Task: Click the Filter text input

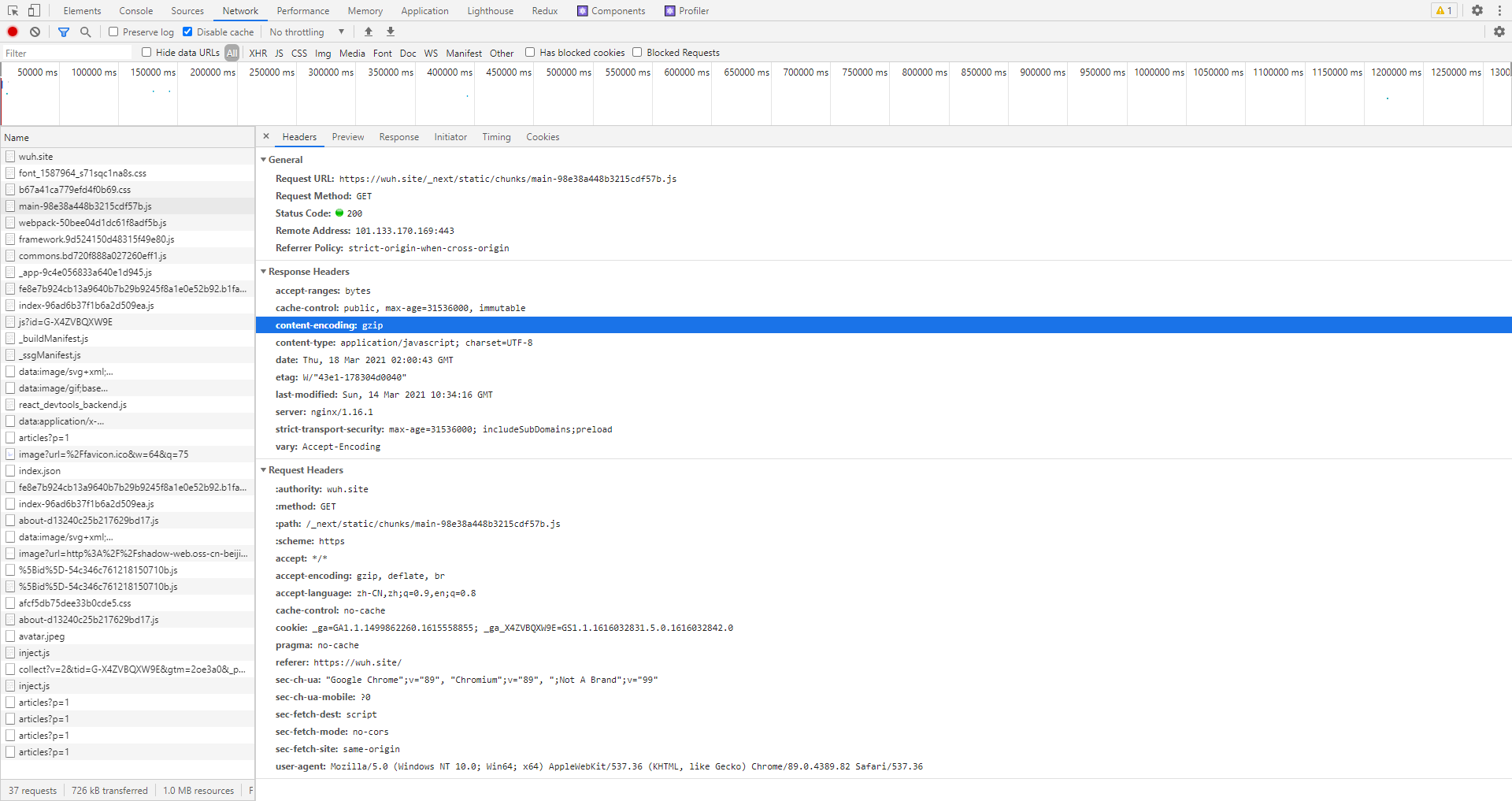Action: click(x=68, y=53)
